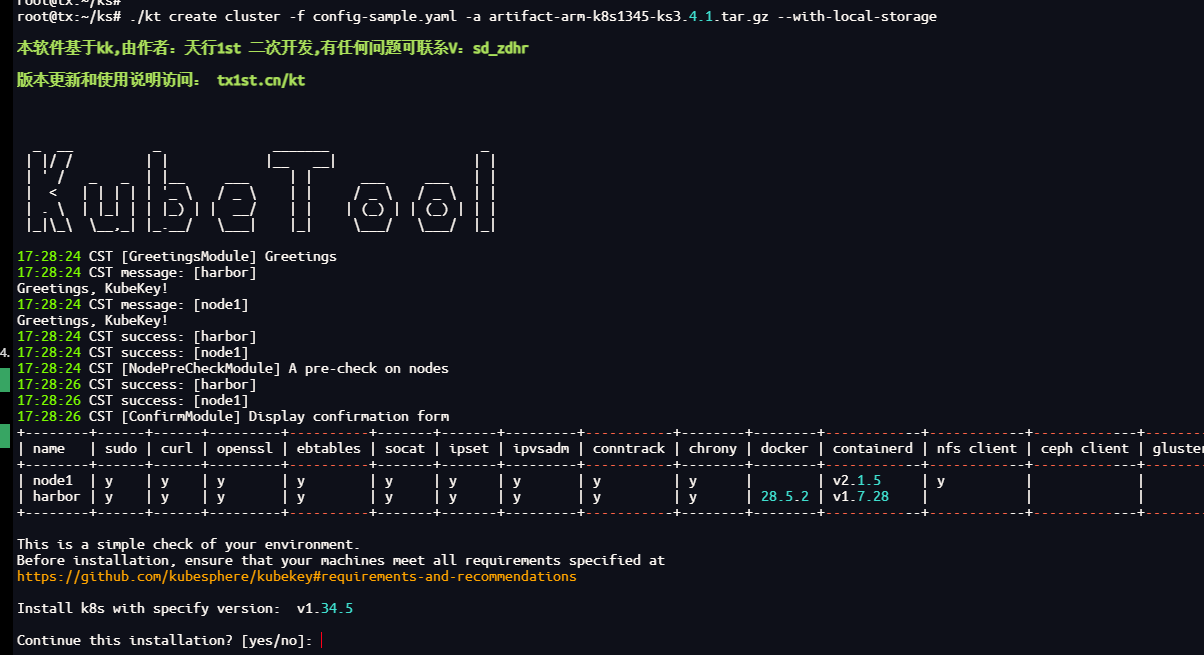Click the ebtables column header
The height and width of the screenshot is (655, 1204).
click(x=329, y=448)
